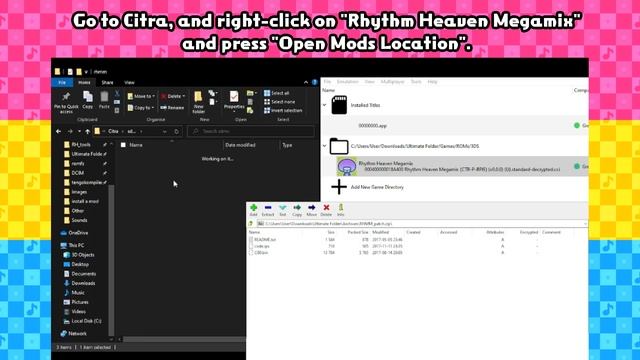Open 7-Zip address bar dropdown arrow

(585, 224)
